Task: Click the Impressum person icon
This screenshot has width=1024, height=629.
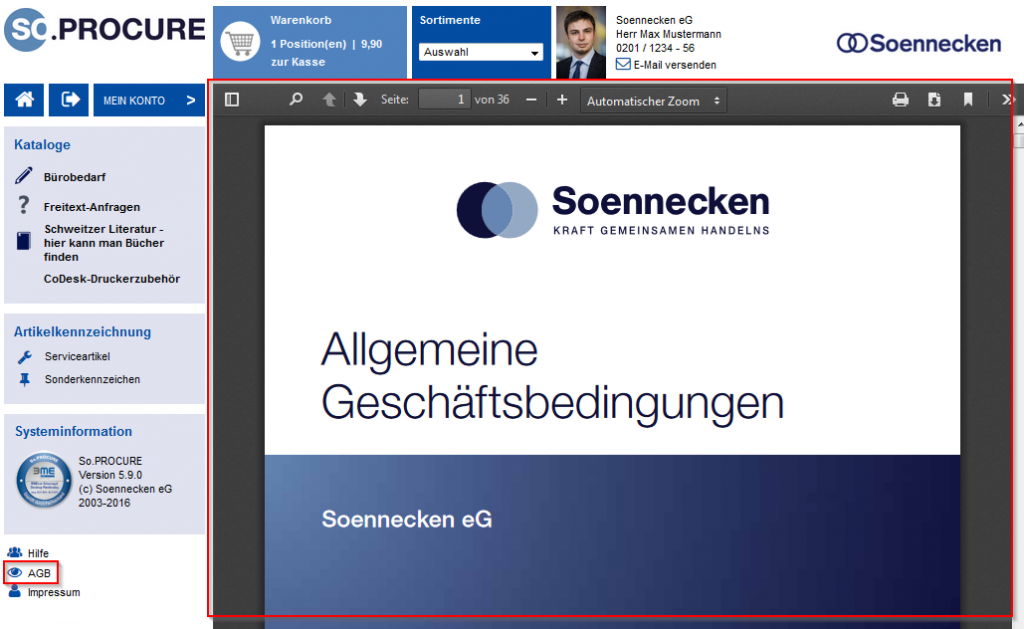Action: click(x=14, y=592)
